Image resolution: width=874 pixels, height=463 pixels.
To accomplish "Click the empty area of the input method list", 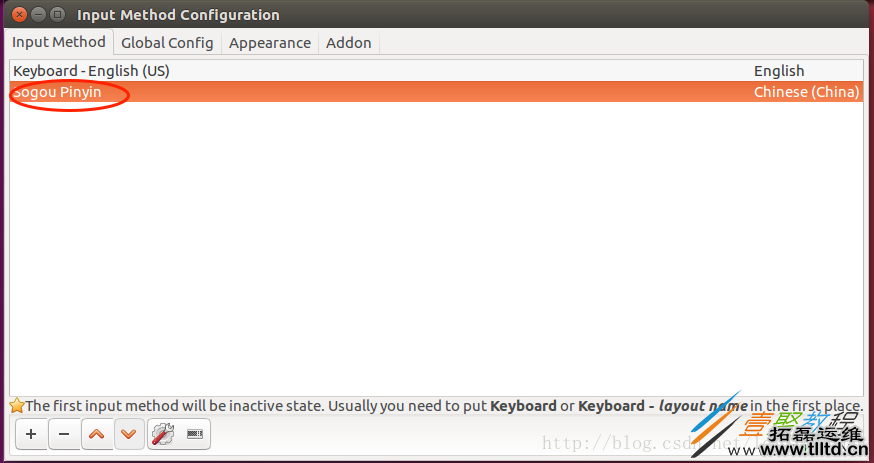I will (x=436, y=250).
